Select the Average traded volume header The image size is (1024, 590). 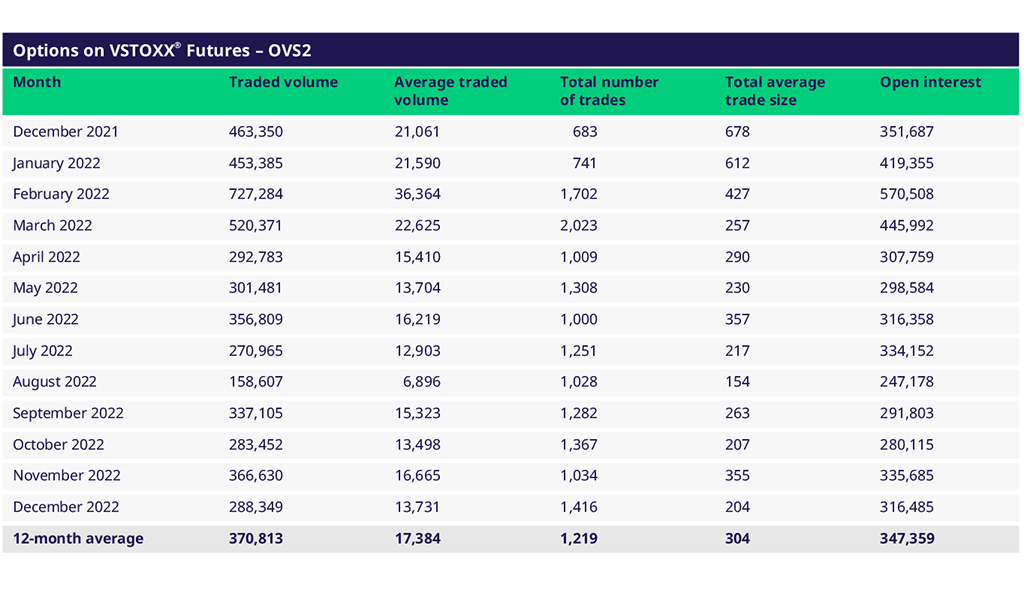click(x=450, y=91)
